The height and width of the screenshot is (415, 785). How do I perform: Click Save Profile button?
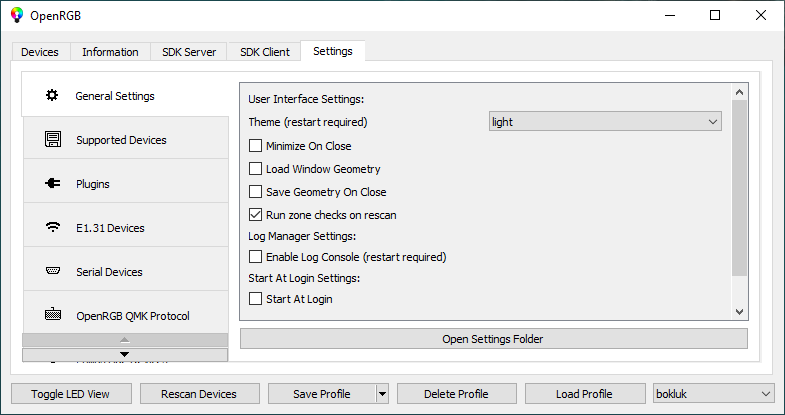point(321,394)
